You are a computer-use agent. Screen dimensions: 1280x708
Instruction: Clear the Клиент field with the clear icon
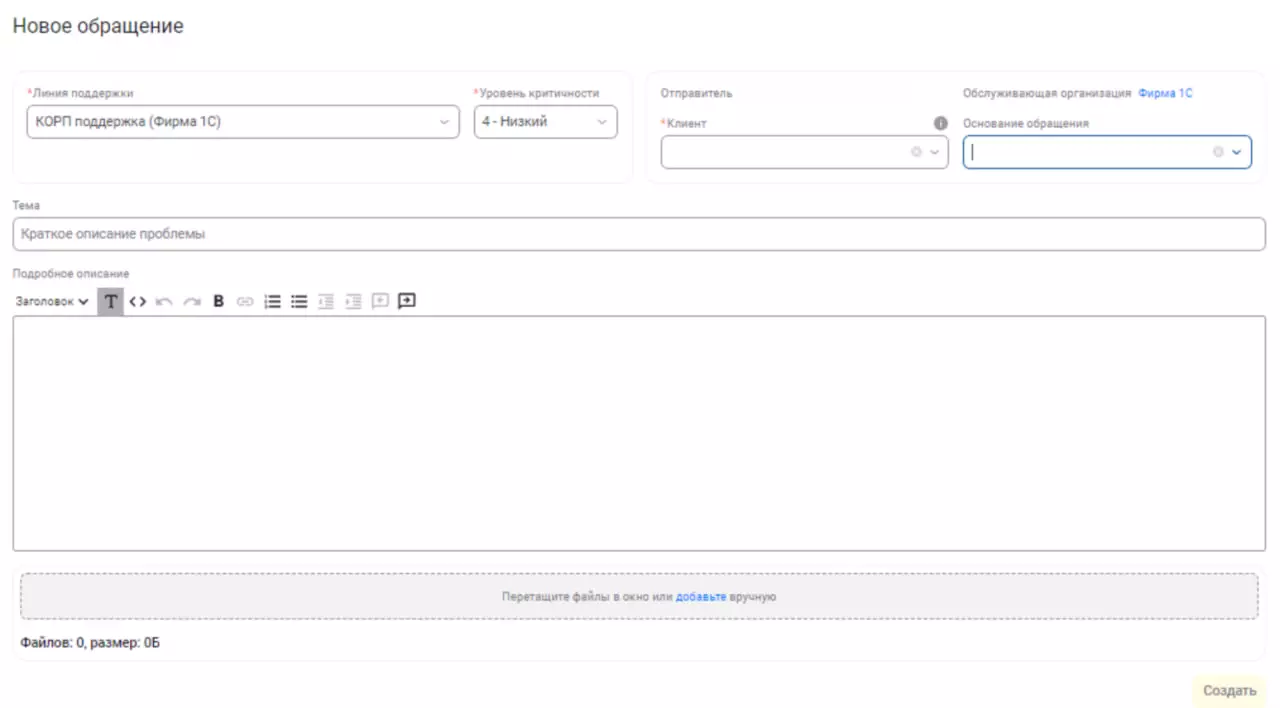[916, 151]
